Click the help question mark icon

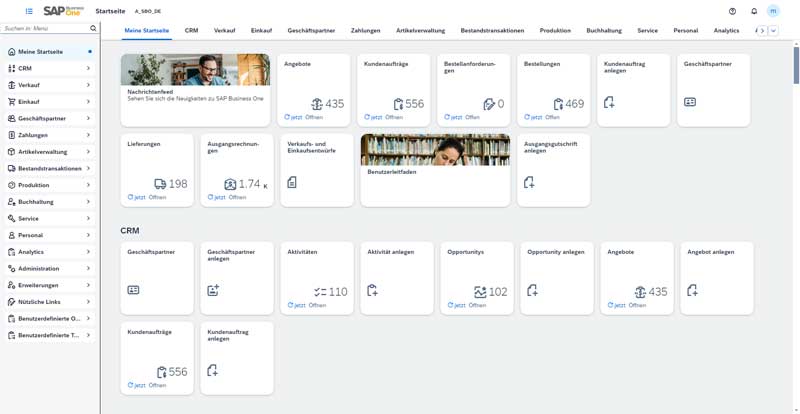tap(732, 11)
